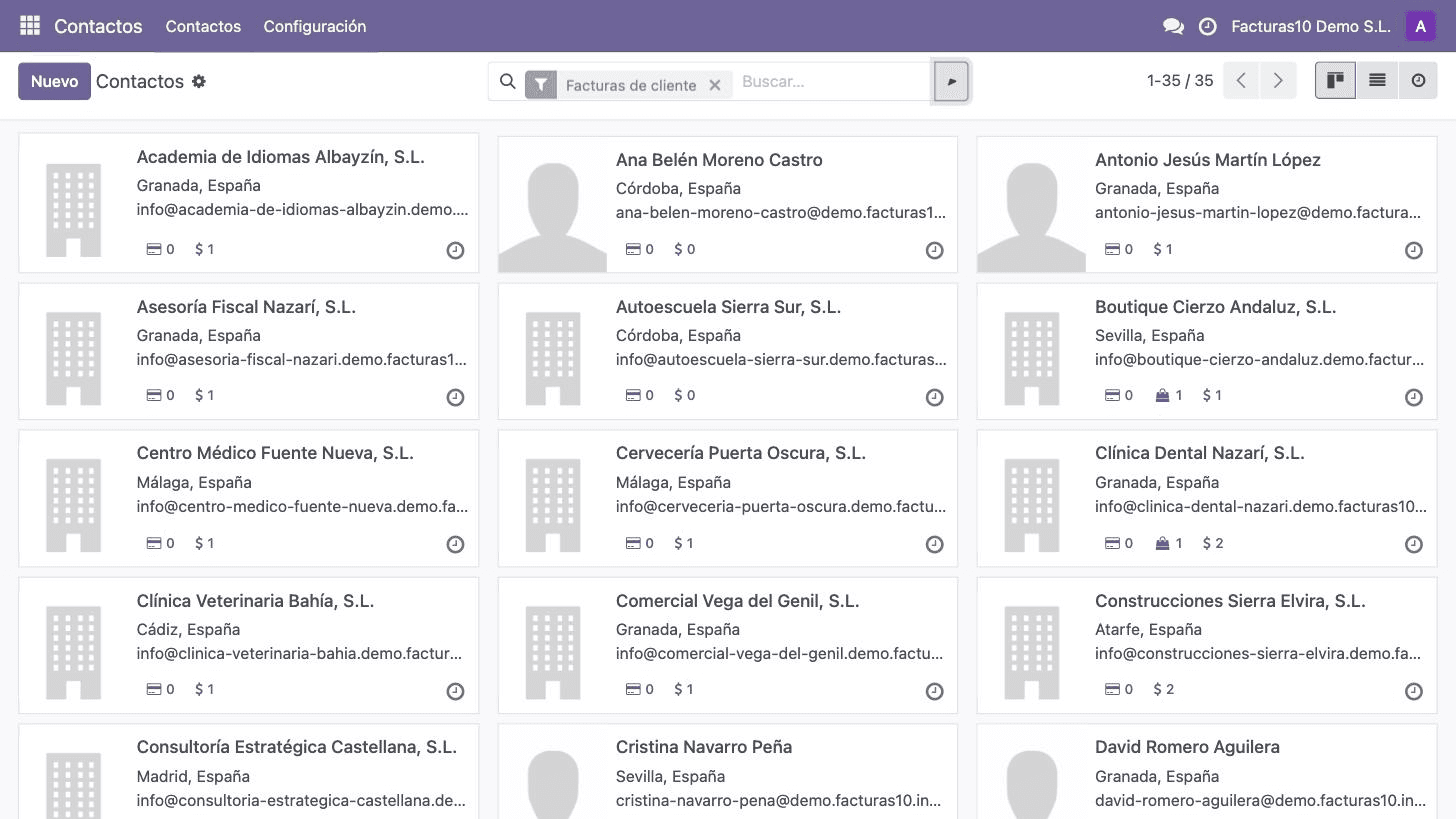
Task: Open the Contactos gear actions menu
Action: pyautogui.click(x=199, y=81)
